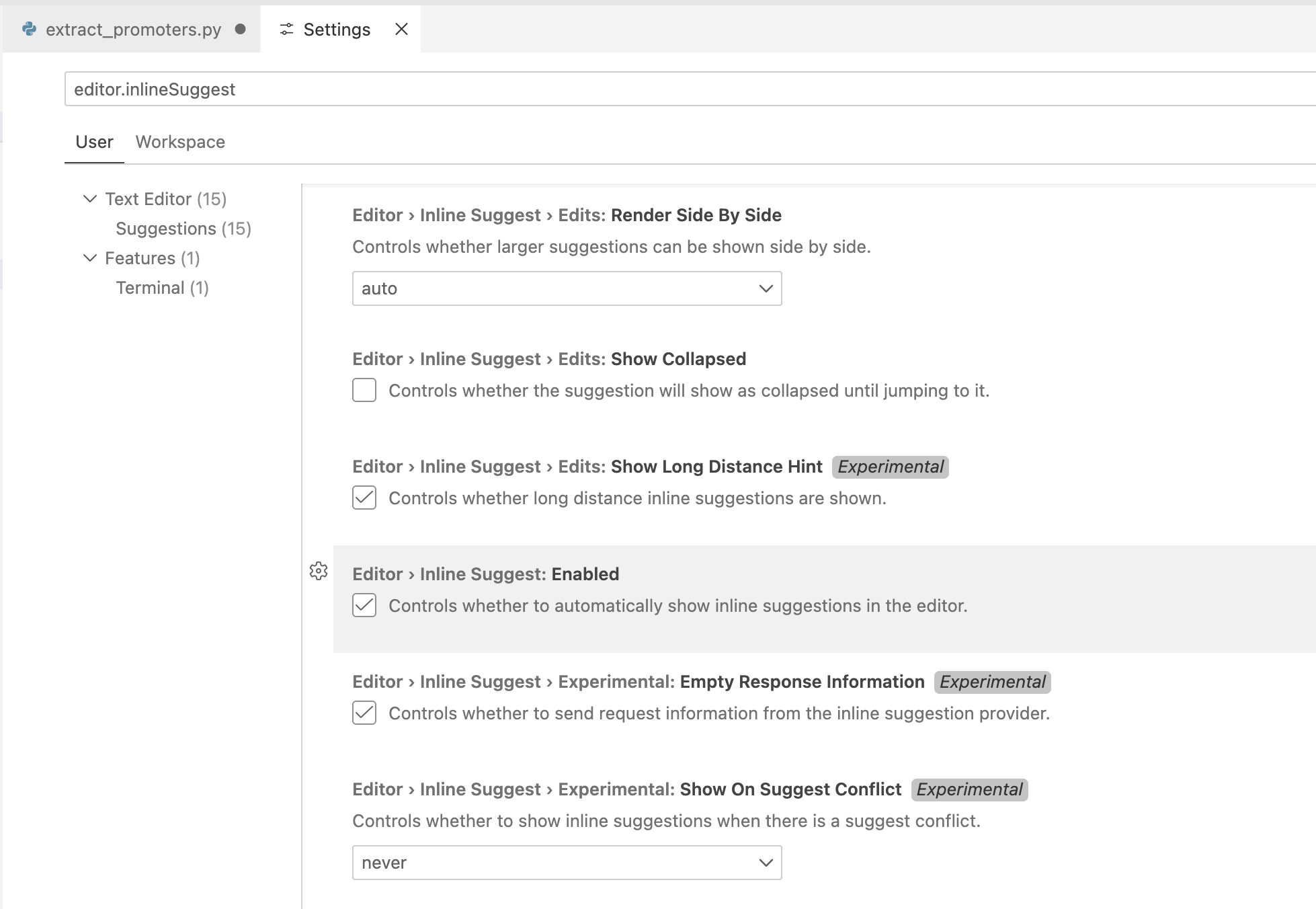Select Terminal (1) in settings tree
The height and width of the screenshot is (909, 1316).
pyautogui.click(x=162, y=288)
